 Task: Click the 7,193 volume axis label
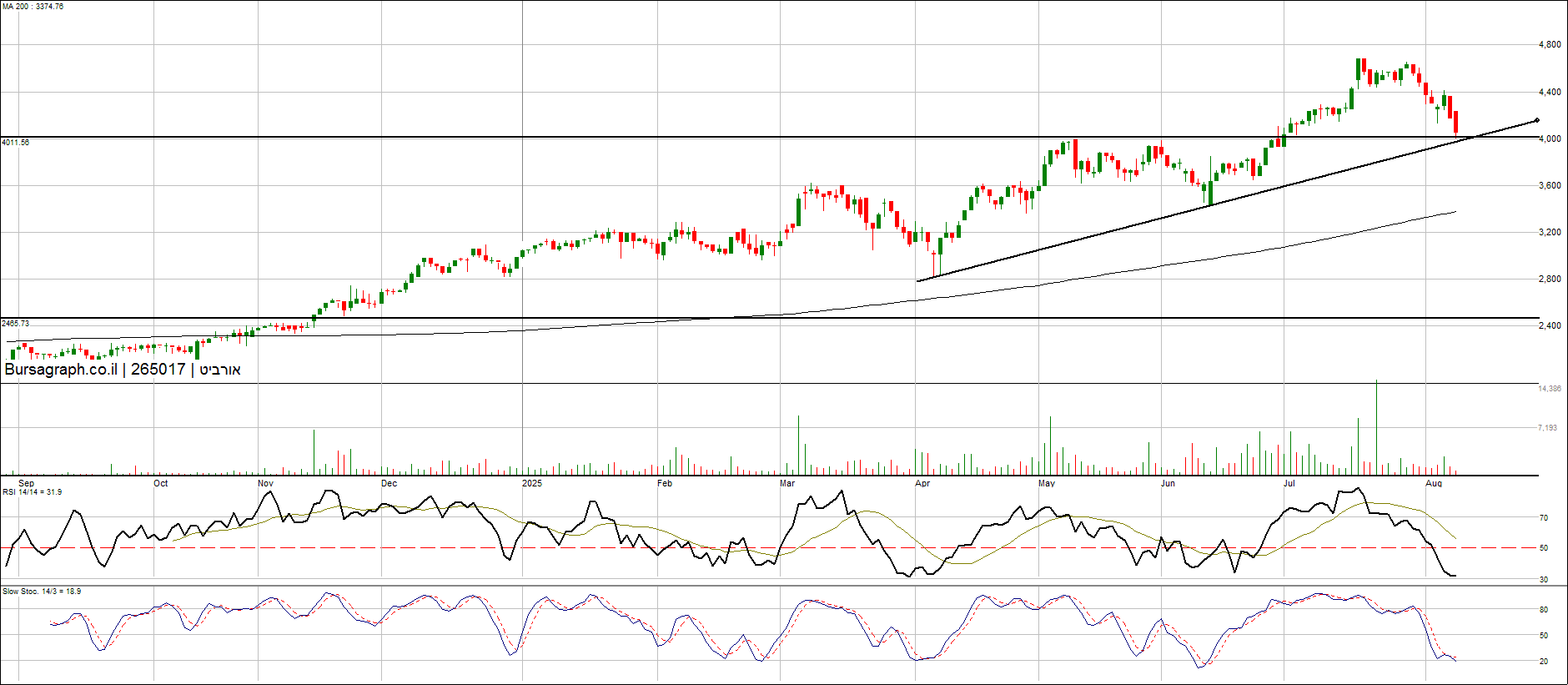pos(1548,428)
